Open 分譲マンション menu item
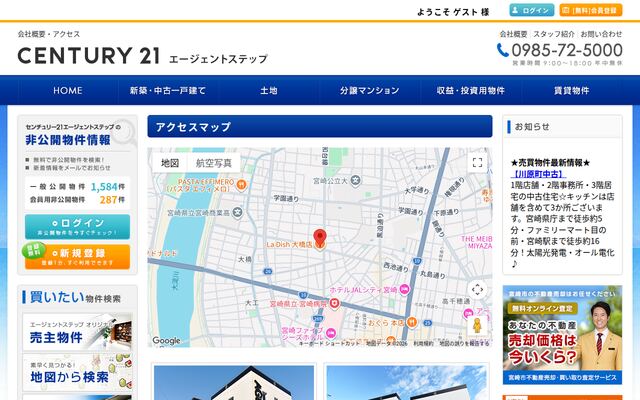 pyautogui.click(x=369, y=90)
